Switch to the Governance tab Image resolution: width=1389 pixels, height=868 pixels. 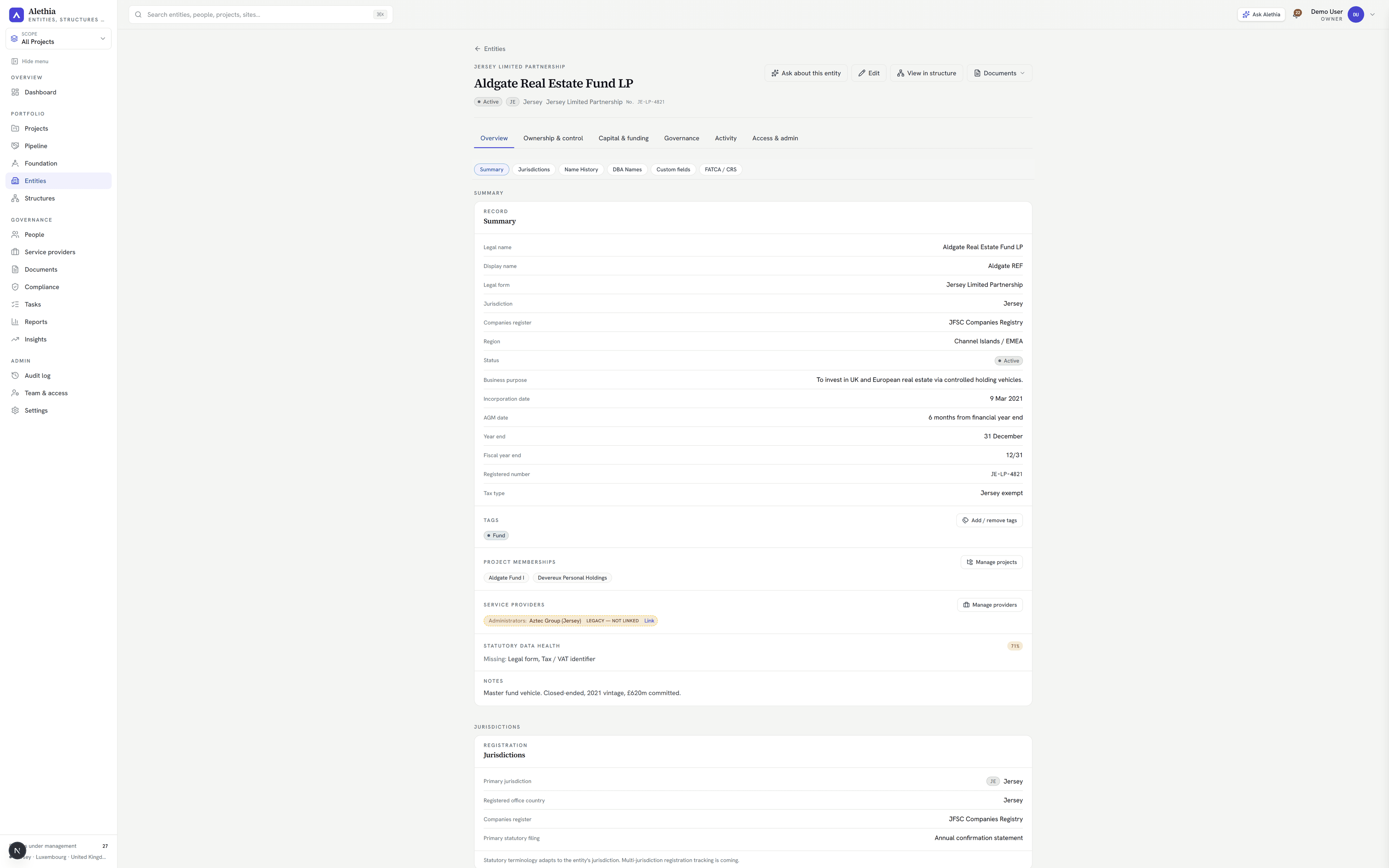pos(681,139)
